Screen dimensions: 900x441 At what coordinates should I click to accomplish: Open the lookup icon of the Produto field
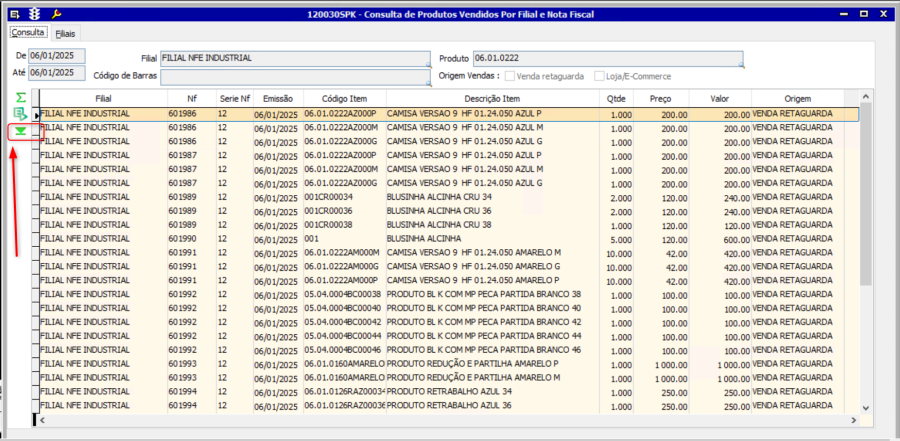pos(741,65)
